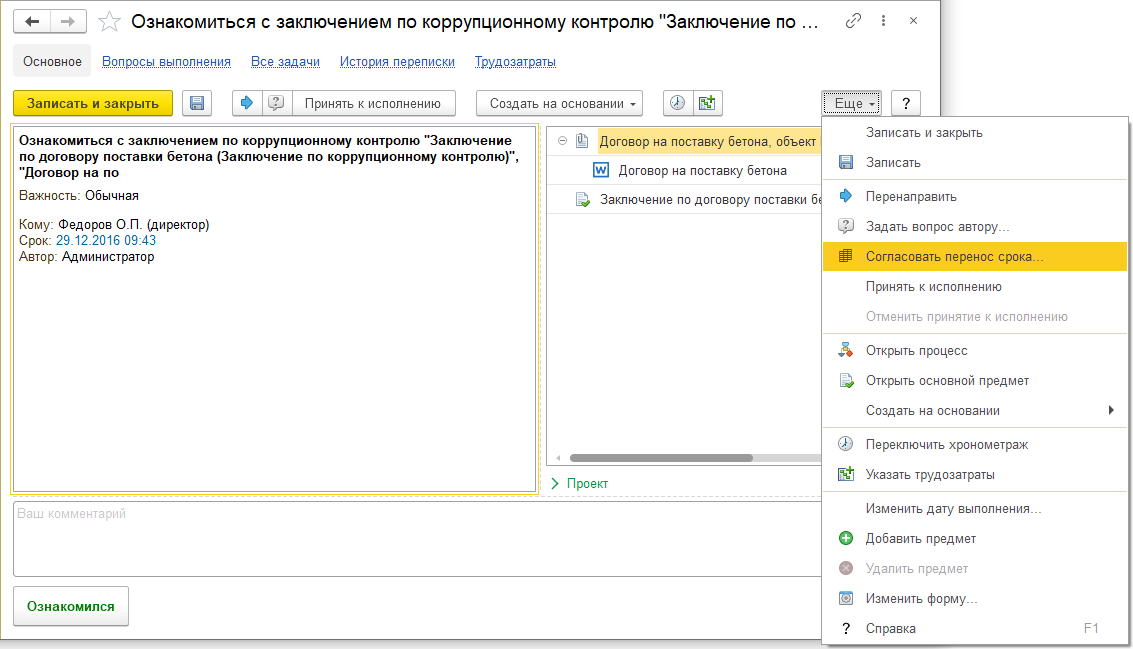This screenshot has height=649, width=1133.
Task: Copy link using the chain icon
Action: 852,21
